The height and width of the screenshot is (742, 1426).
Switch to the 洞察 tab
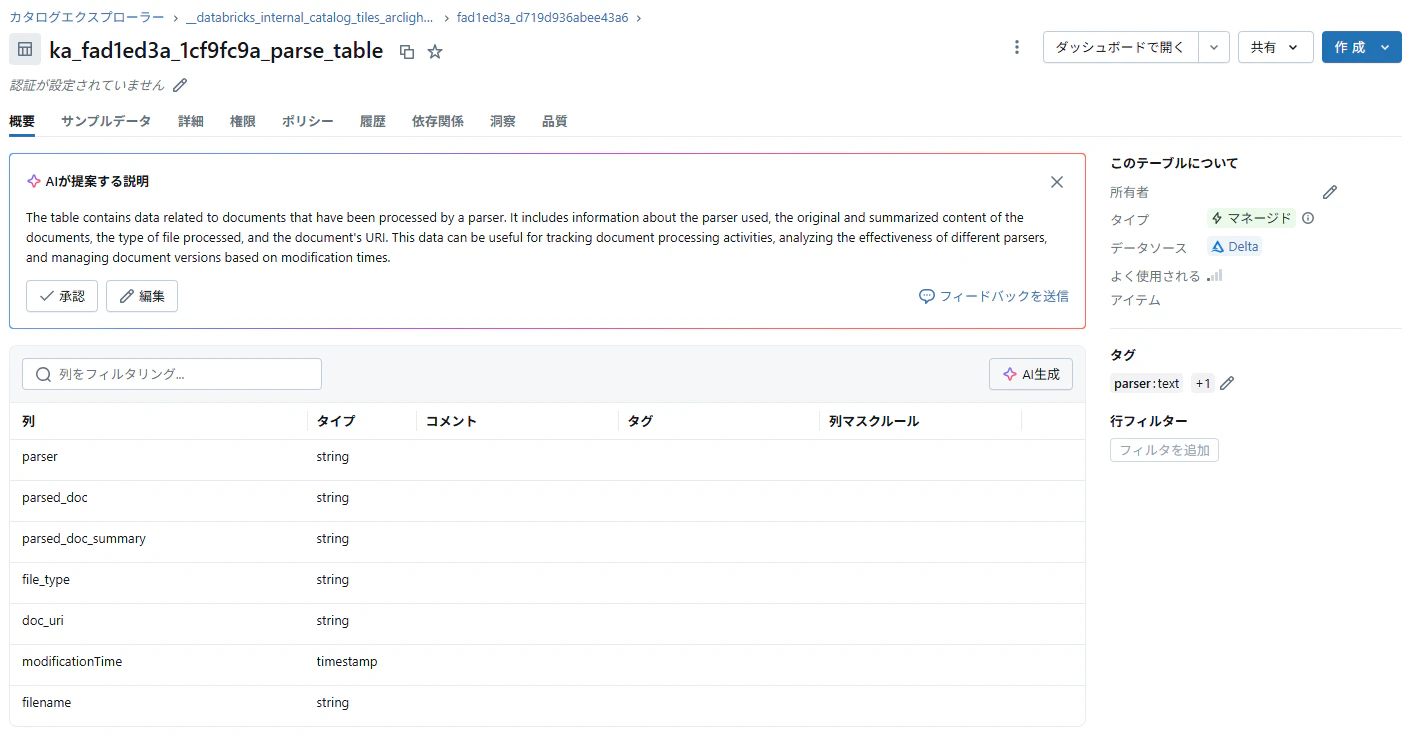[503, 121]
